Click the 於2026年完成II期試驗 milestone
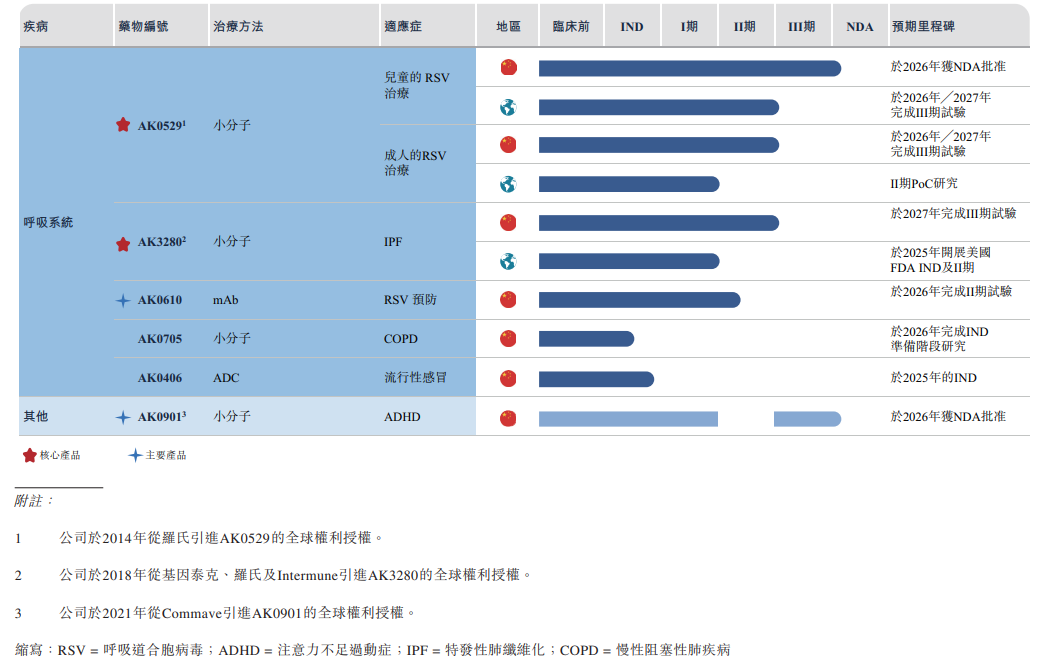The image size is (1039, 659). coord(951,291)
